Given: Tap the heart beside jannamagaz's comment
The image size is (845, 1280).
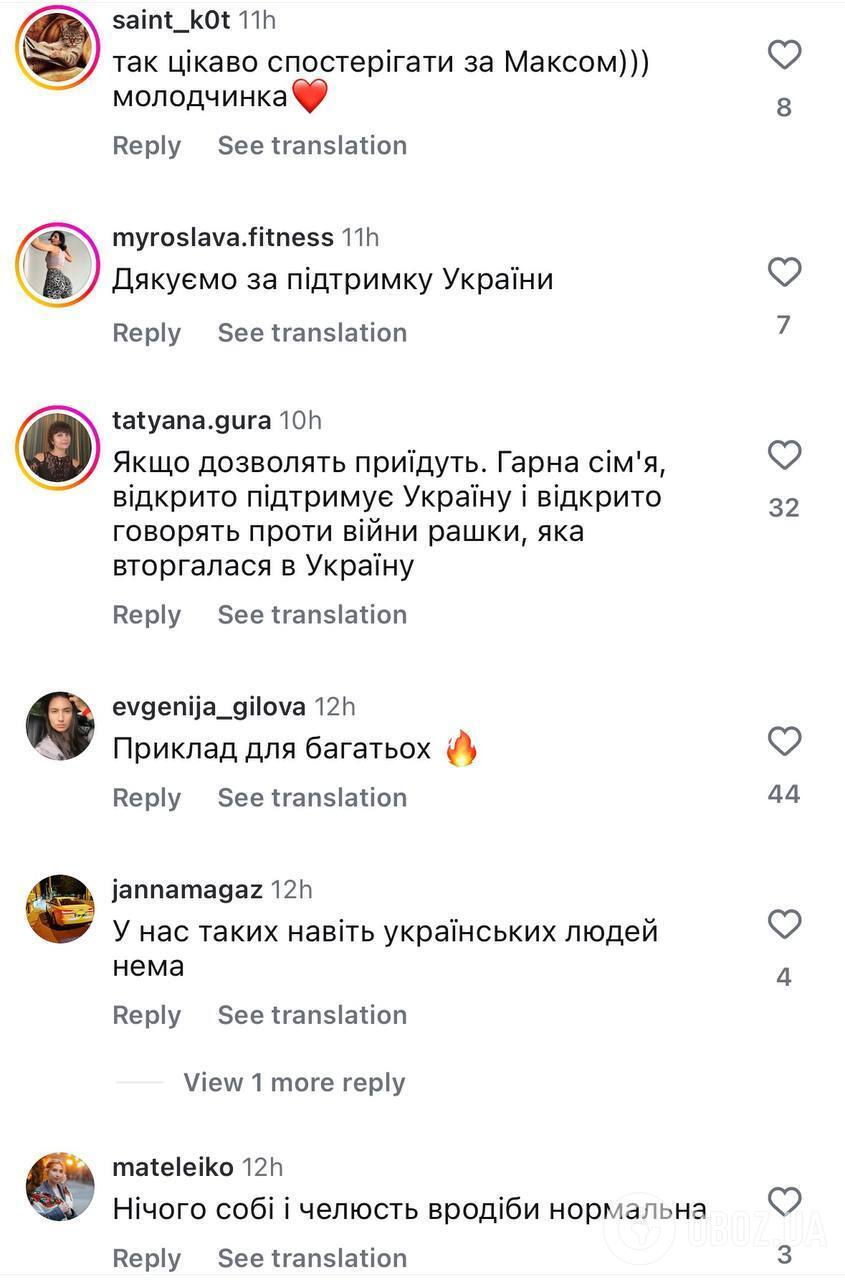Looking at the screenshot, I should tap(784, 924).
